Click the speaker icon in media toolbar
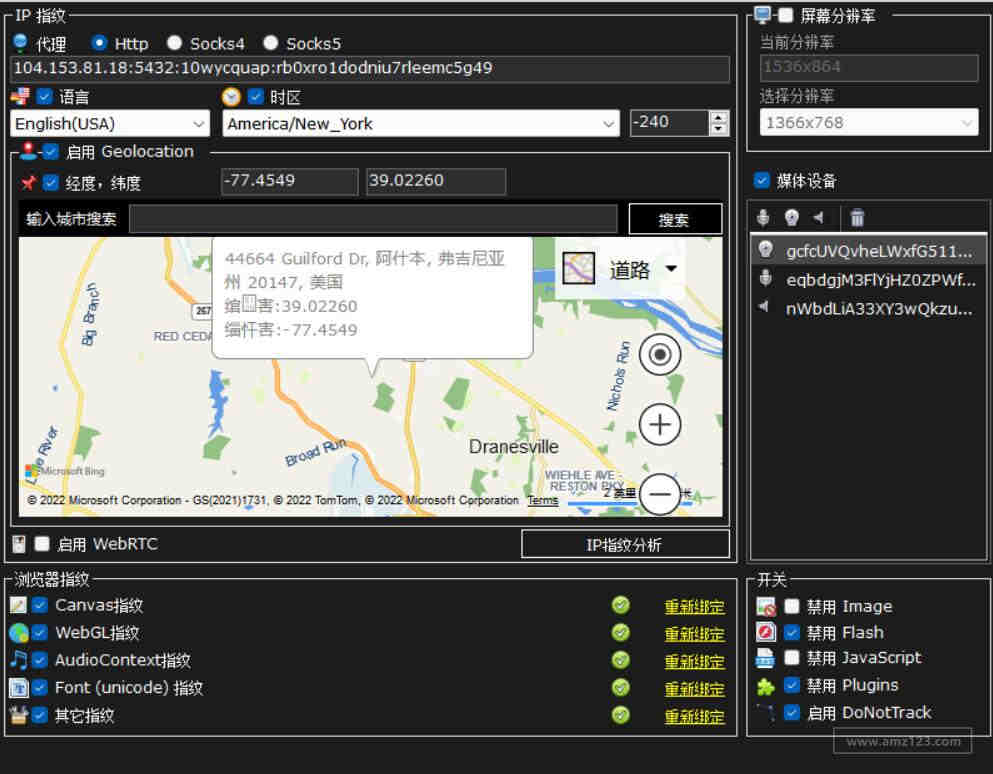This screenshot has height=774, width=993. tap(818, 217)
